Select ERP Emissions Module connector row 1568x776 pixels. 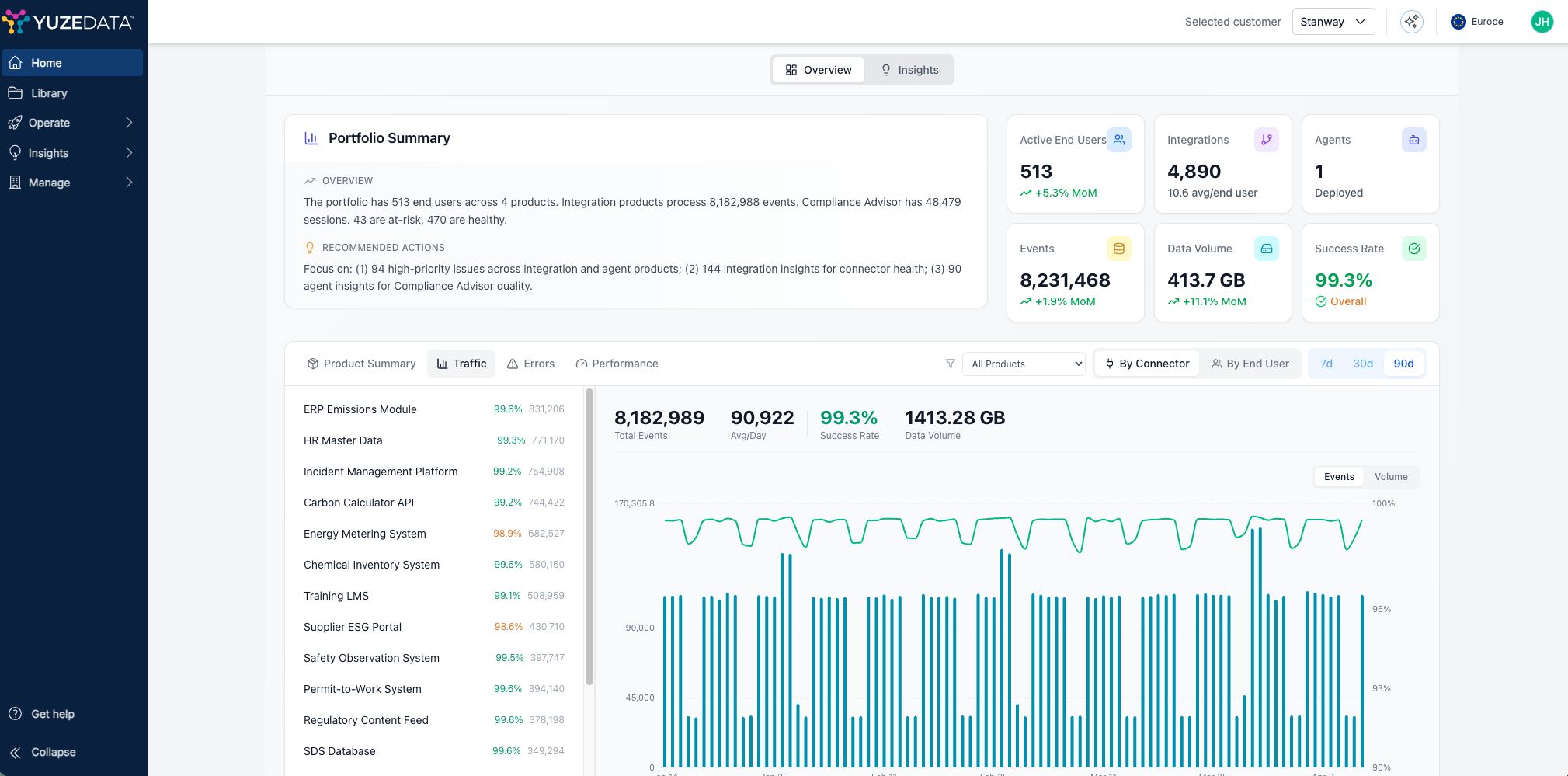pos(433,409)
